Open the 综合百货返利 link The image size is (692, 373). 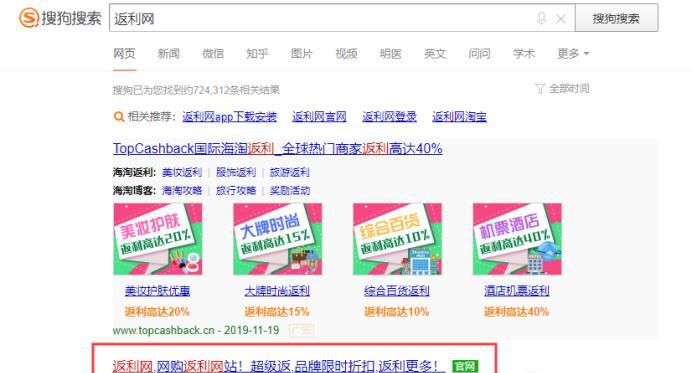[x=397, y=291]
